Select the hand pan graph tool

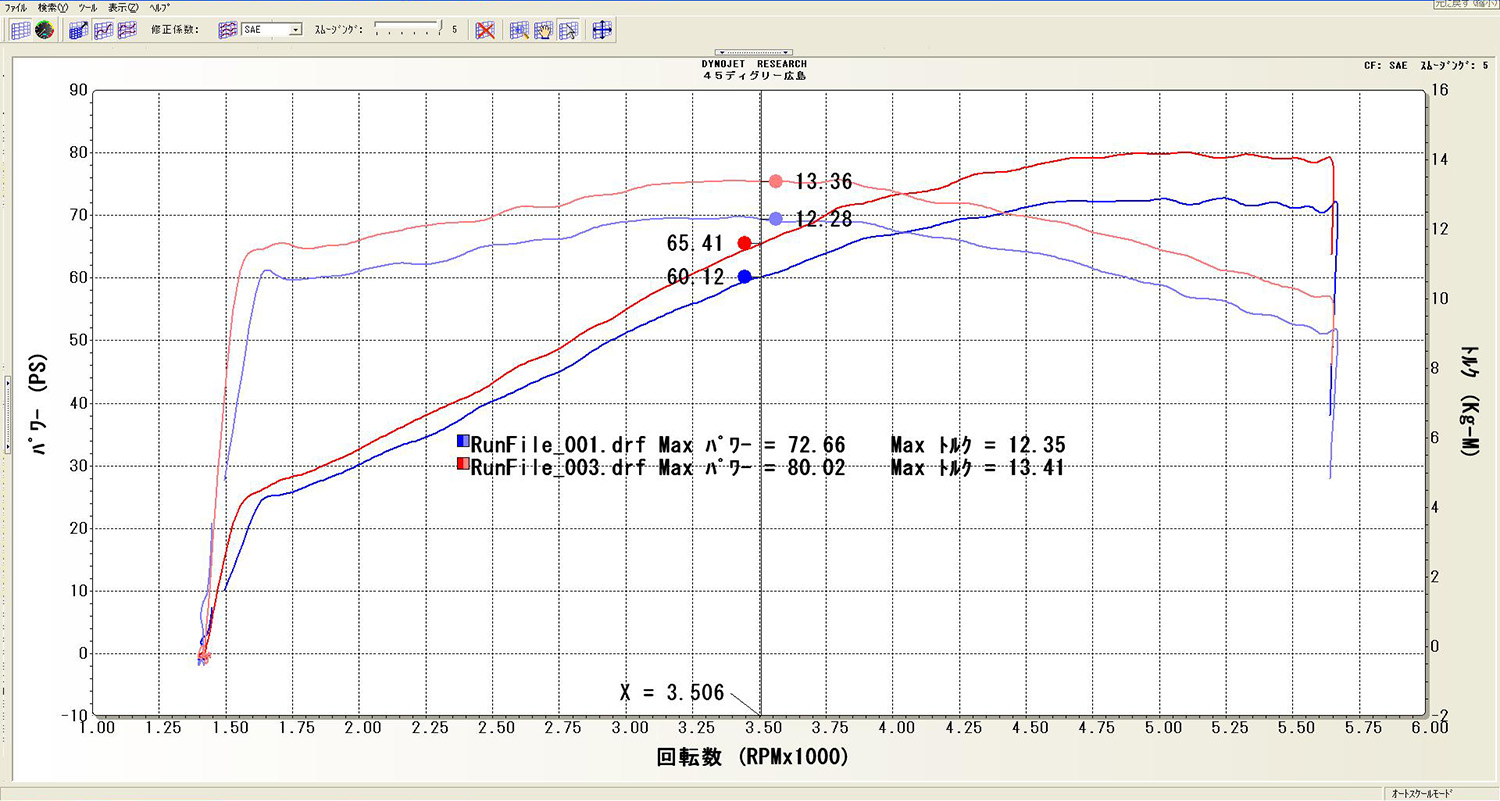click(x=544, y=30)
